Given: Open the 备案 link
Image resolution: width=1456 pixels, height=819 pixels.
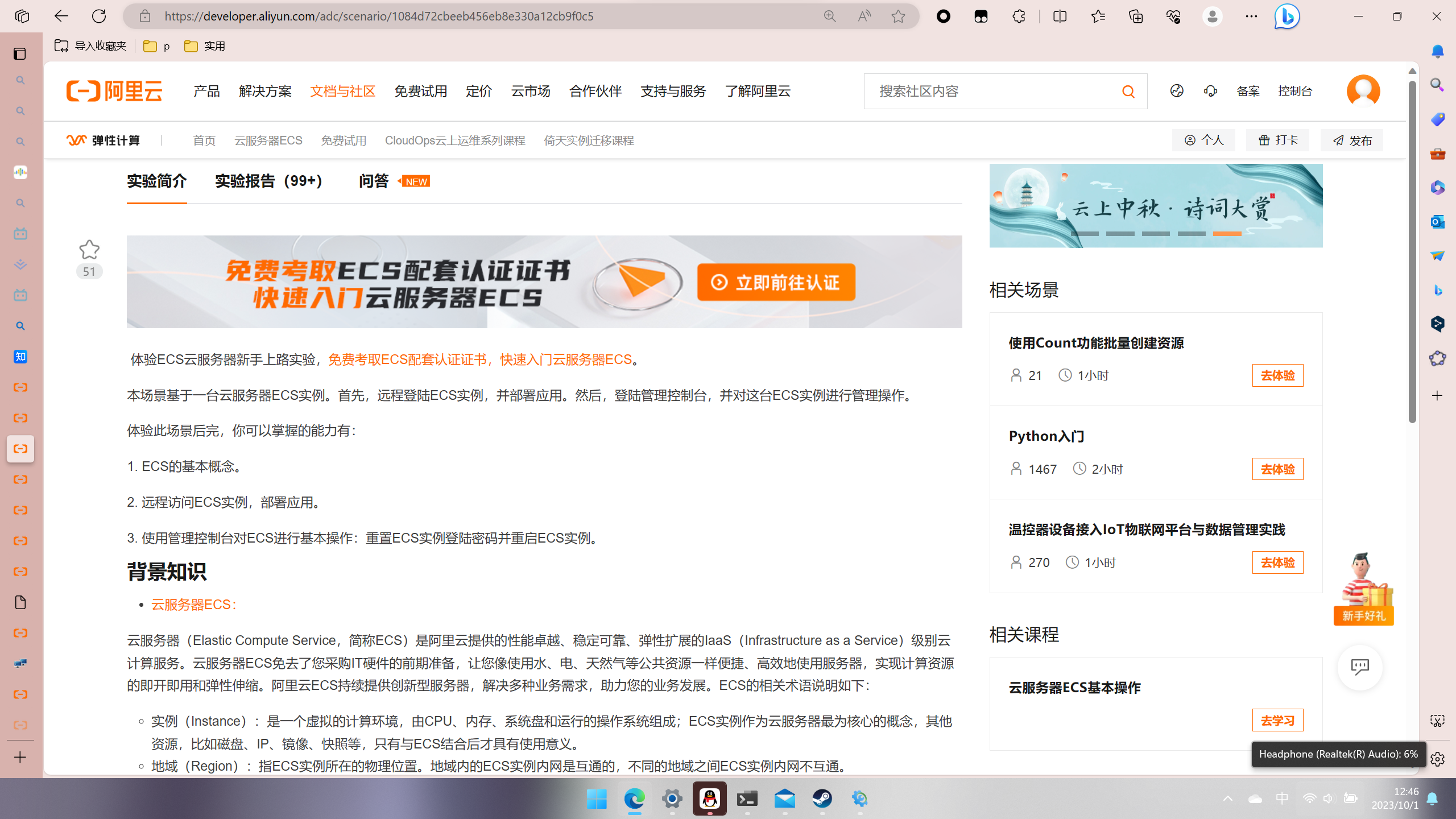Looking at the screenshot, I should (x=1248, y=91).
